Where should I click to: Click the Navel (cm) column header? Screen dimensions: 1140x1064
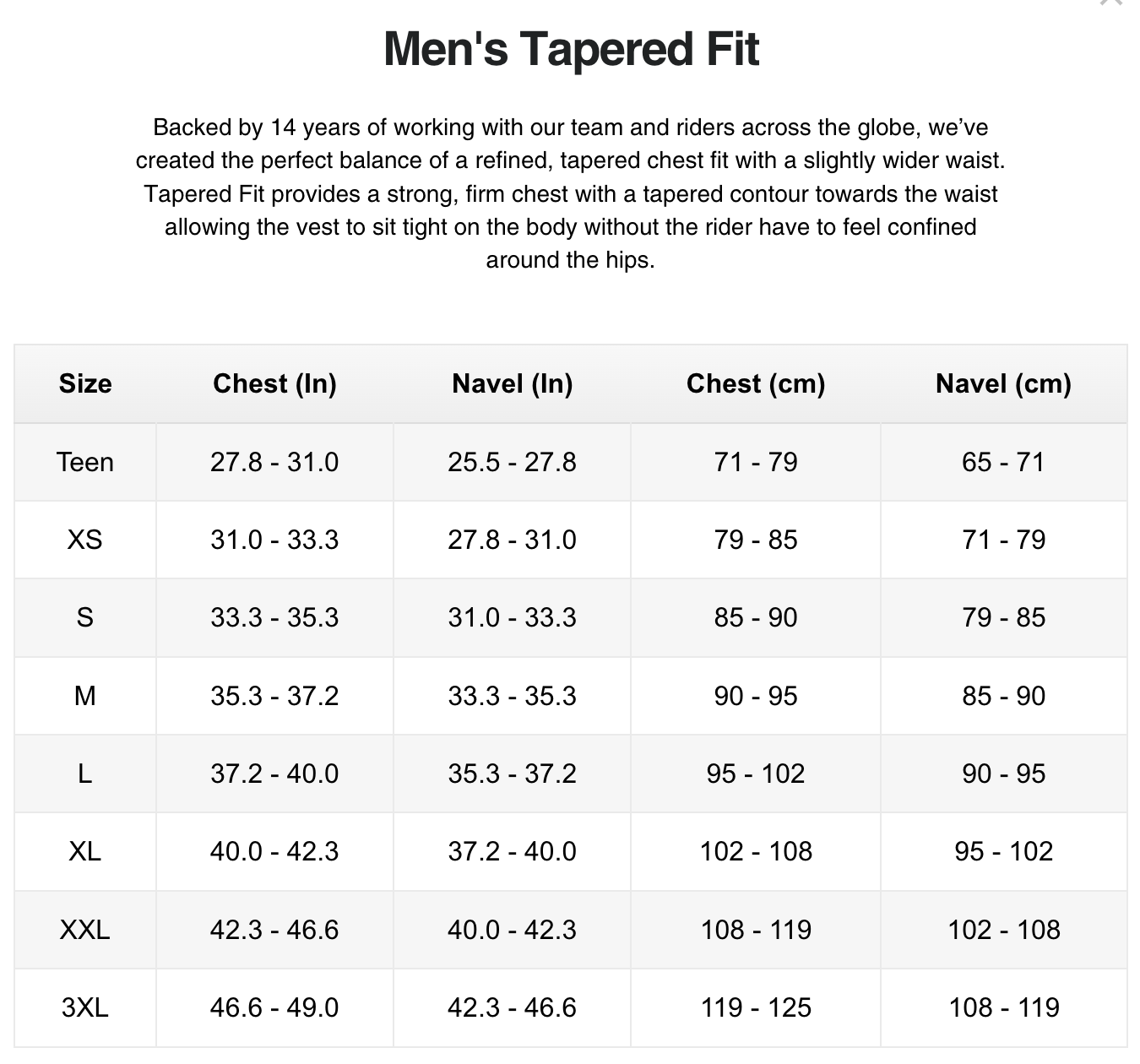coord(1003,383)
